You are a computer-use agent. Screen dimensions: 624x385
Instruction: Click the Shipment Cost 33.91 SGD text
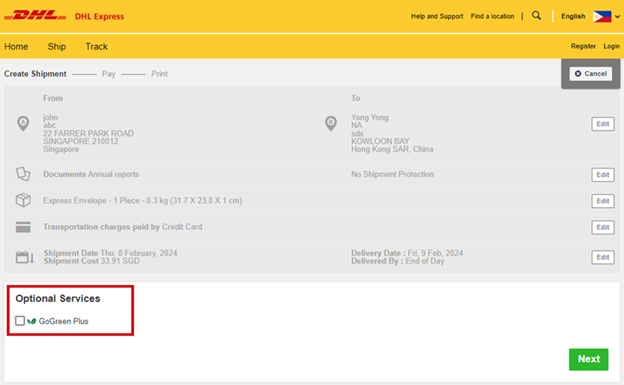click(x=92, y=261)
